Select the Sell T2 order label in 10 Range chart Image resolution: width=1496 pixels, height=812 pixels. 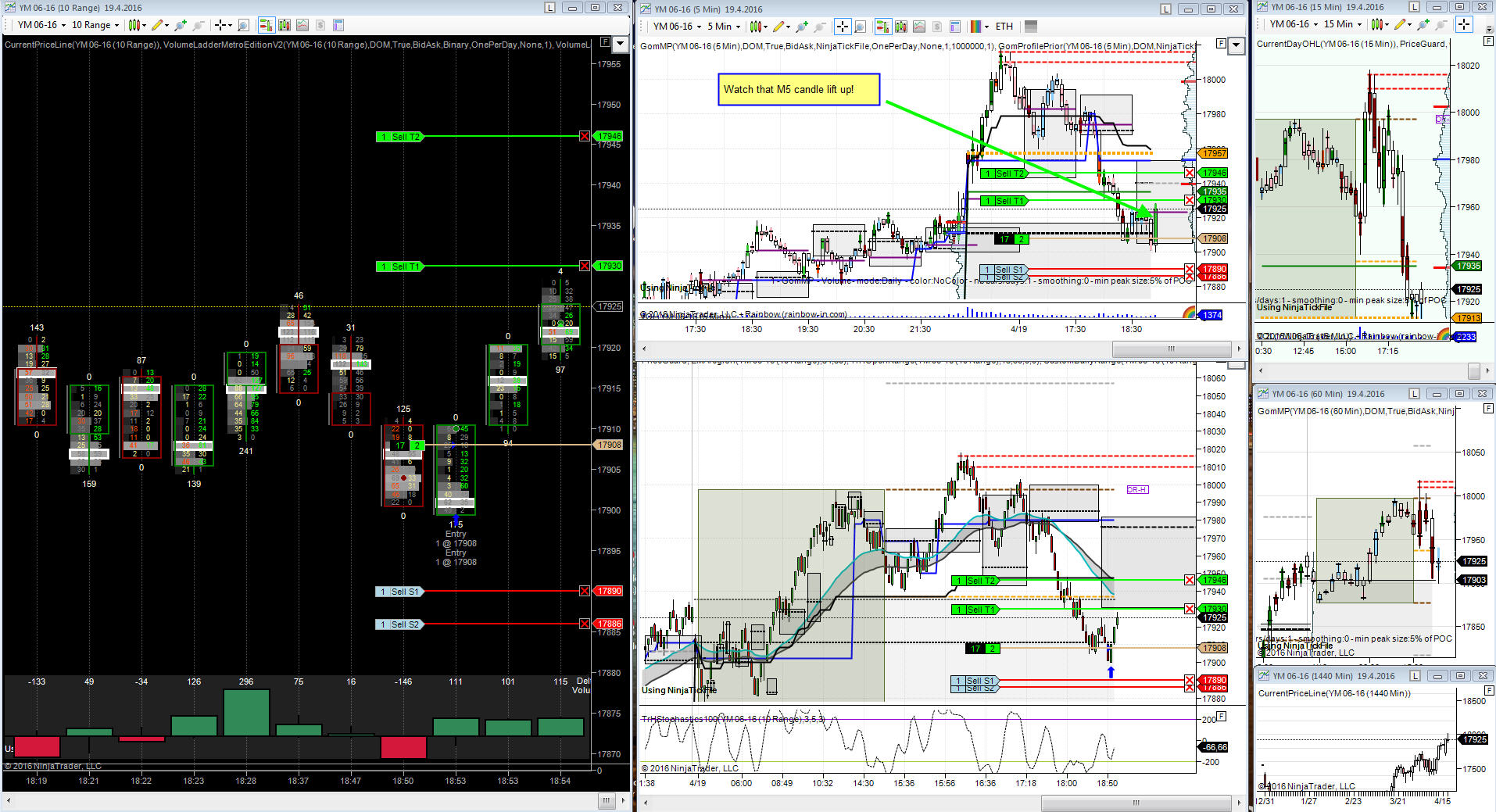[x=399, y=137]
